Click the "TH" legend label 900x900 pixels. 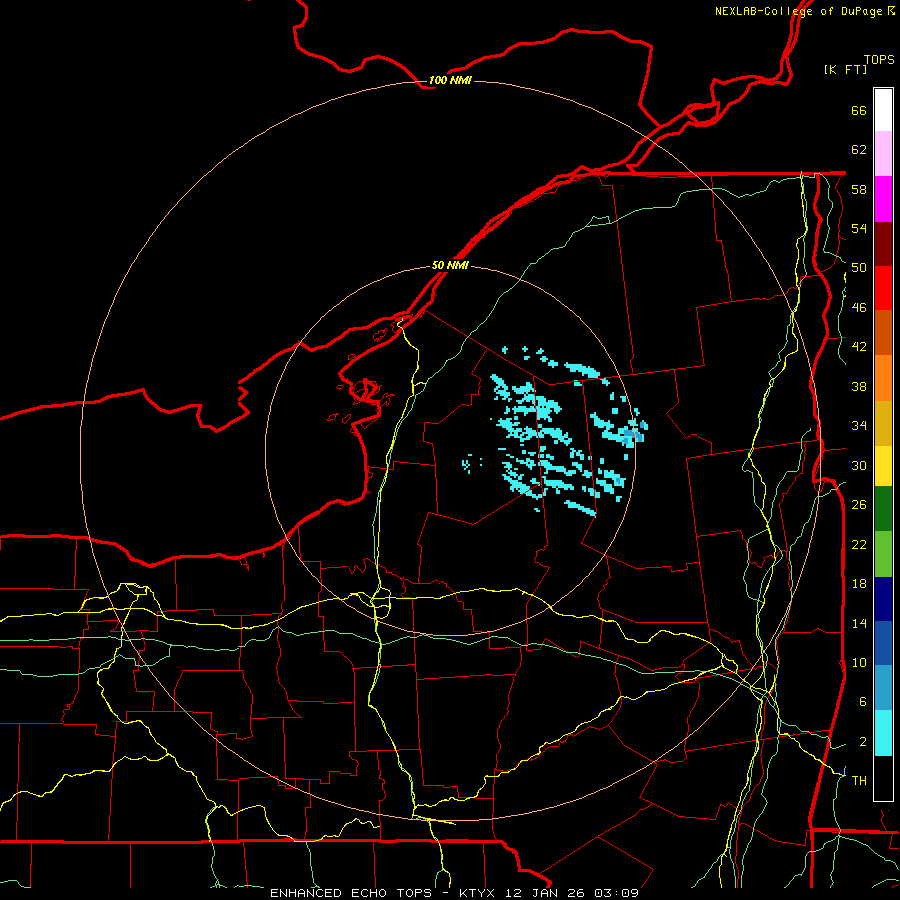pos(859,781)
